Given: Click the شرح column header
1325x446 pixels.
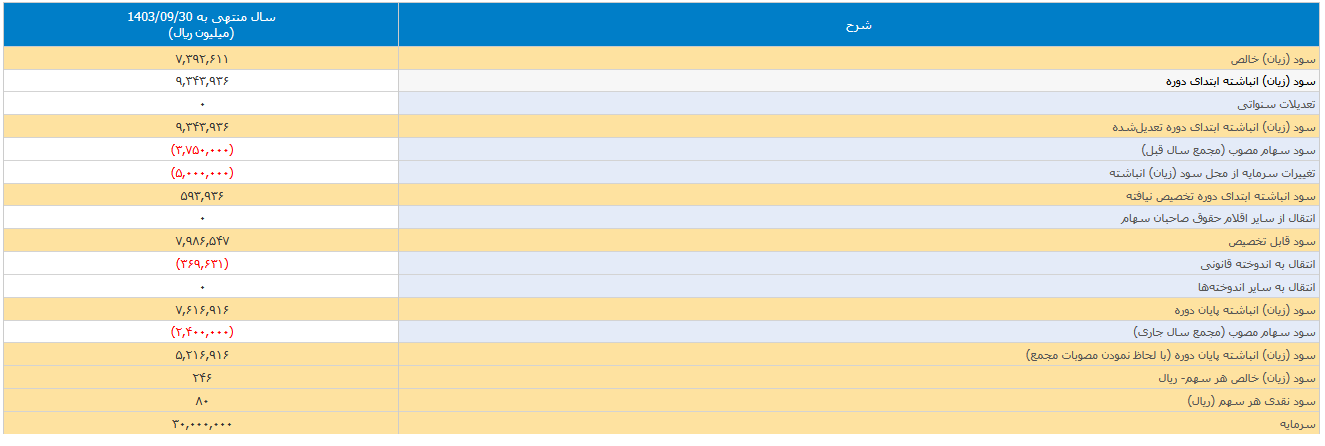Looking at the screenshot, I should pos(859,25).
